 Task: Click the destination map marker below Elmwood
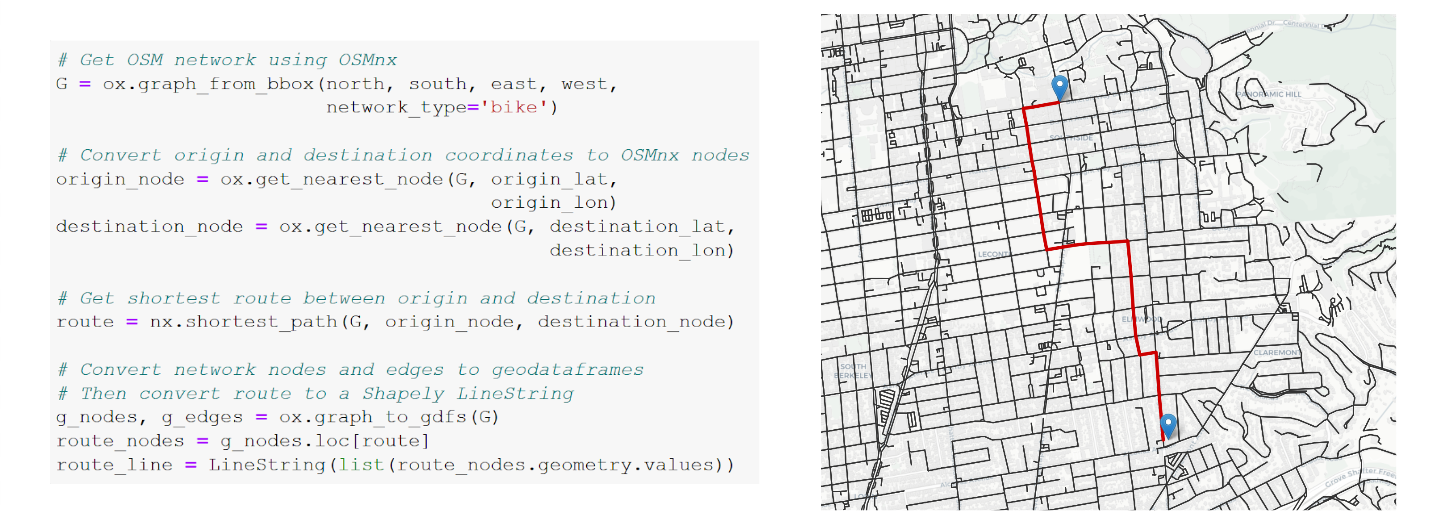pyautogui.click(x=1168, y=428)
